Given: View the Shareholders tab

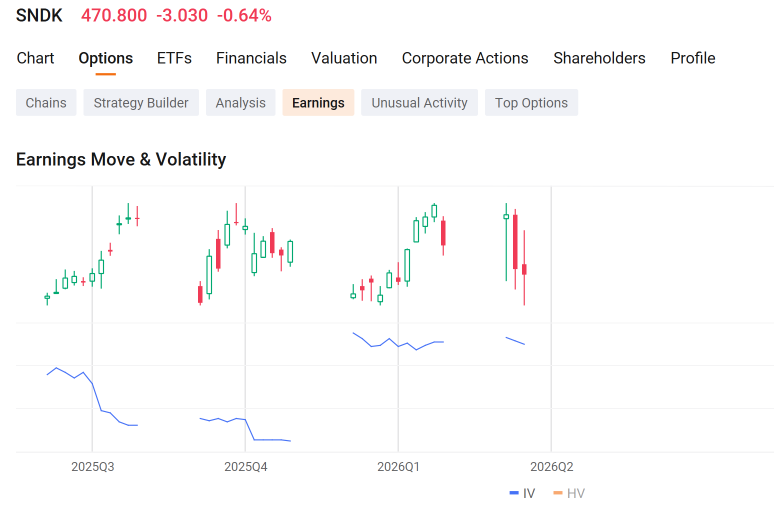Looking at the screenshot, I should pos(599,58).
